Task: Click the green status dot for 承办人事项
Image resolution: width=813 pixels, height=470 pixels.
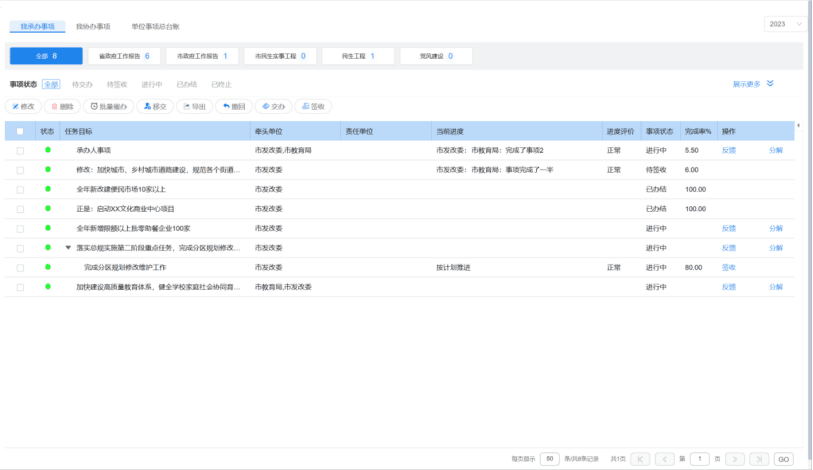Action: pos(48,150)
